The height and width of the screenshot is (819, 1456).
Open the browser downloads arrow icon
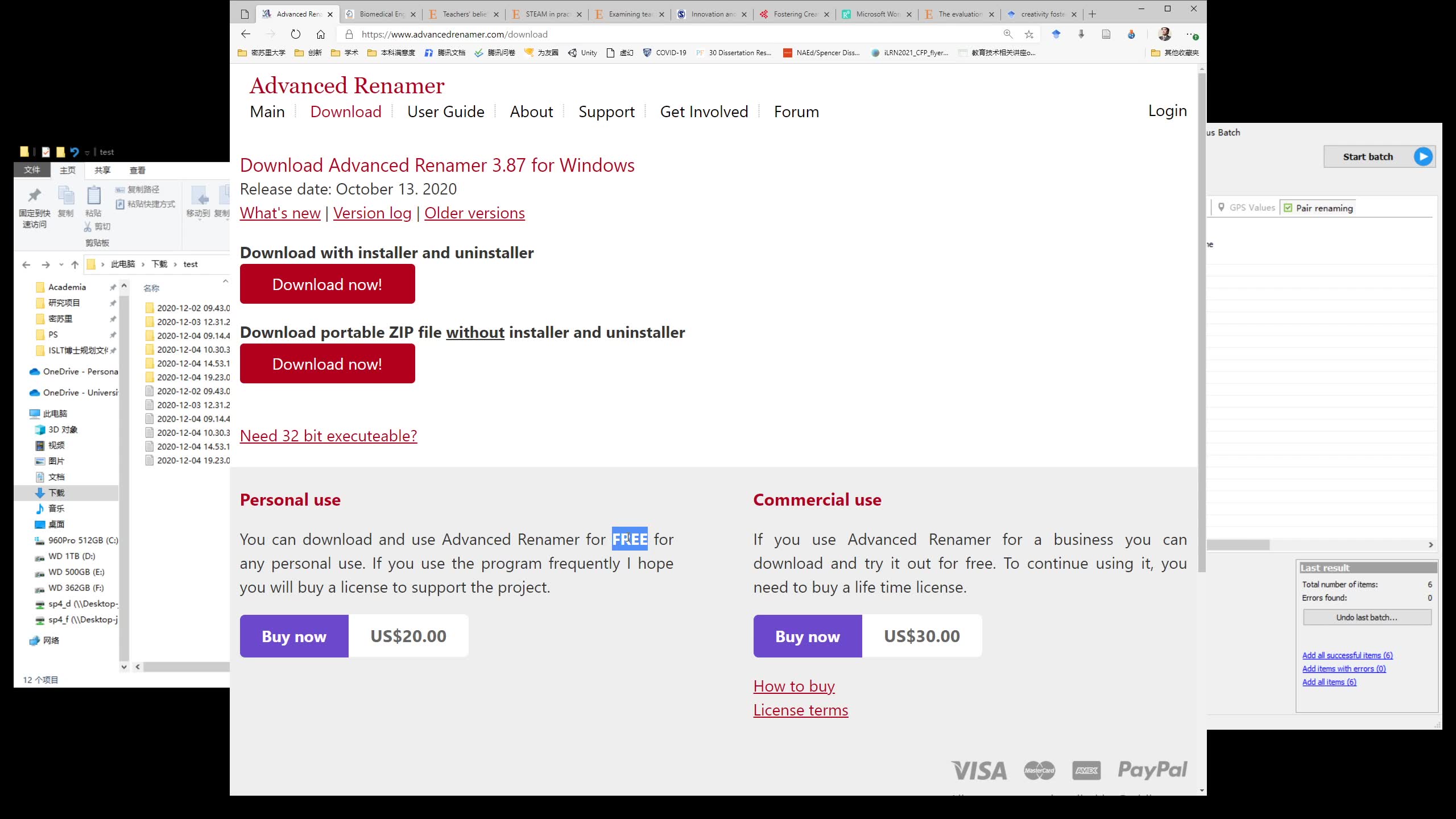(x=1081, y=34)
